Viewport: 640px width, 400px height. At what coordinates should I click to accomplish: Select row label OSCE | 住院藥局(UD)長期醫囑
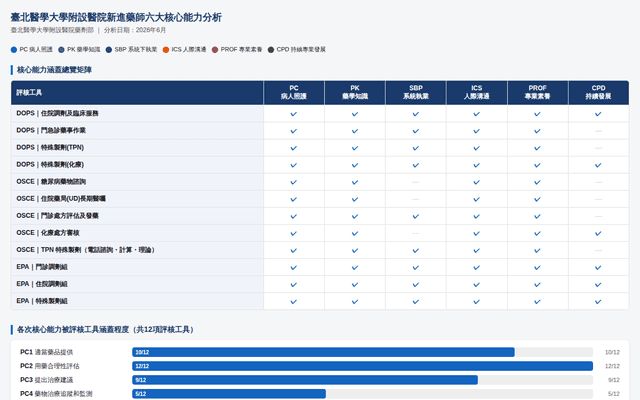(x=61, y=199)
